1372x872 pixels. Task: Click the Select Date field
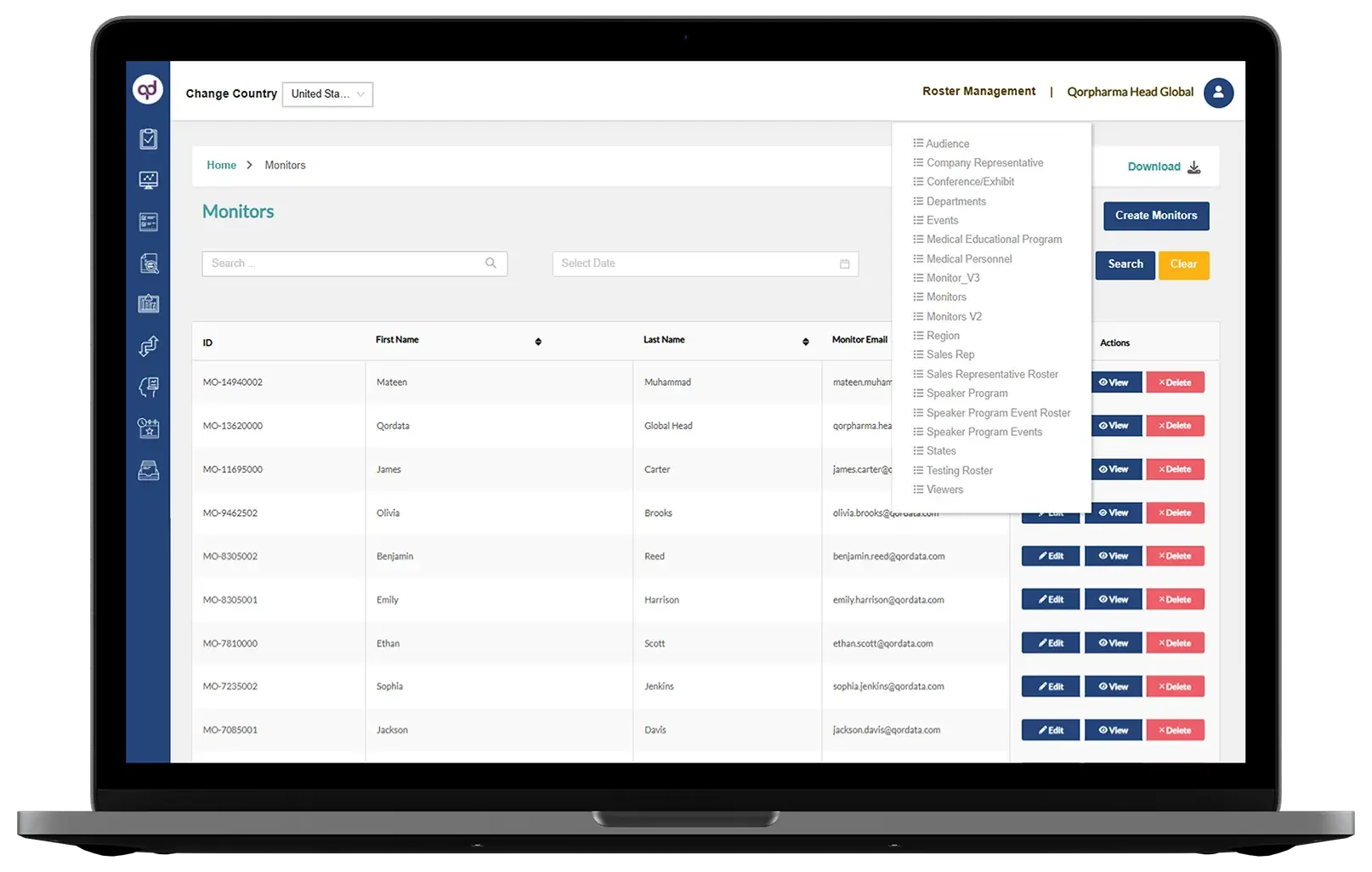pyautogui.click(x=705, y=263)
